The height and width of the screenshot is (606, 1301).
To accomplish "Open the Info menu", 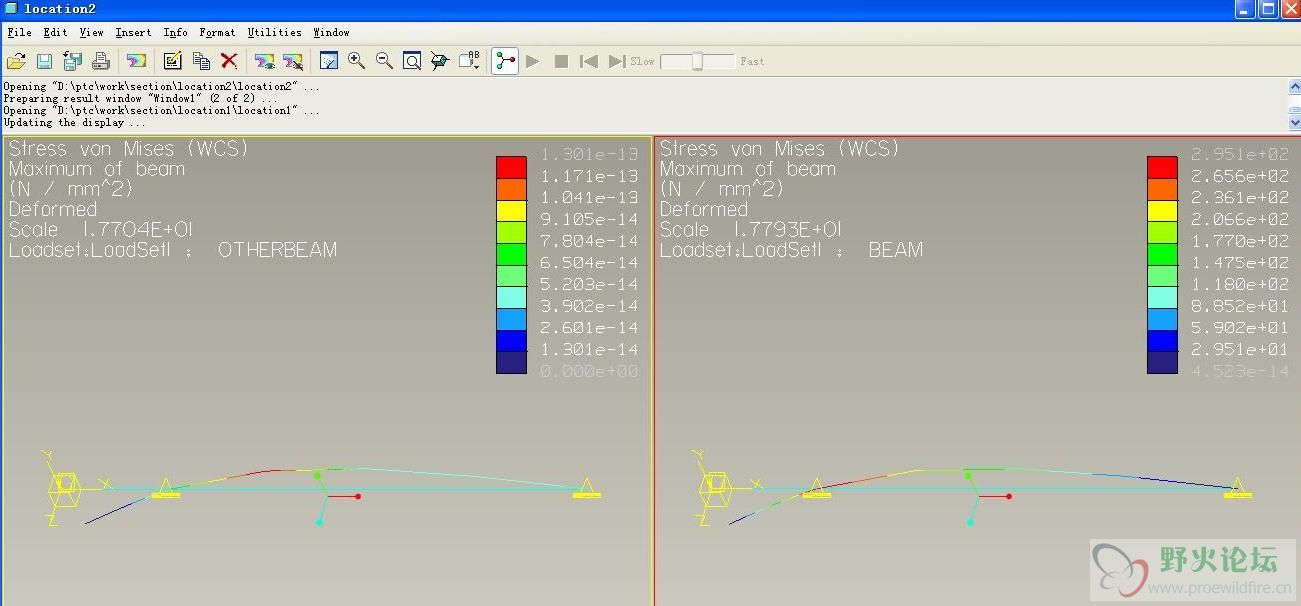I will (x=175, y=33).
